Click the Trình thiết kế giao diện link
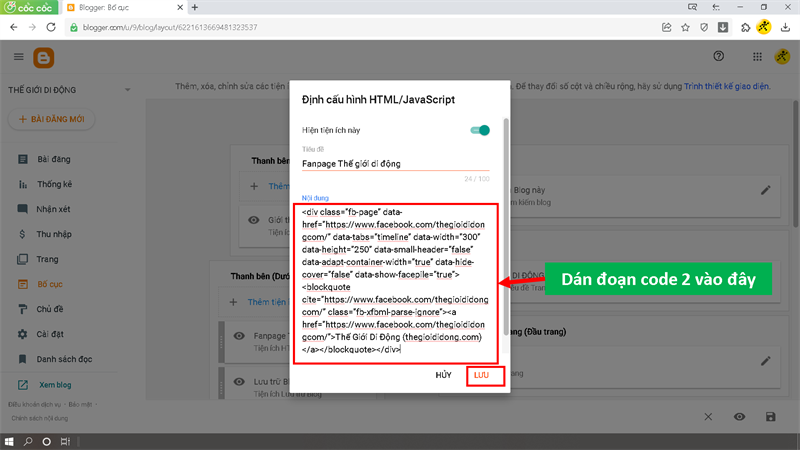This screenshot has height=450, width=800. tap(727, 86)
